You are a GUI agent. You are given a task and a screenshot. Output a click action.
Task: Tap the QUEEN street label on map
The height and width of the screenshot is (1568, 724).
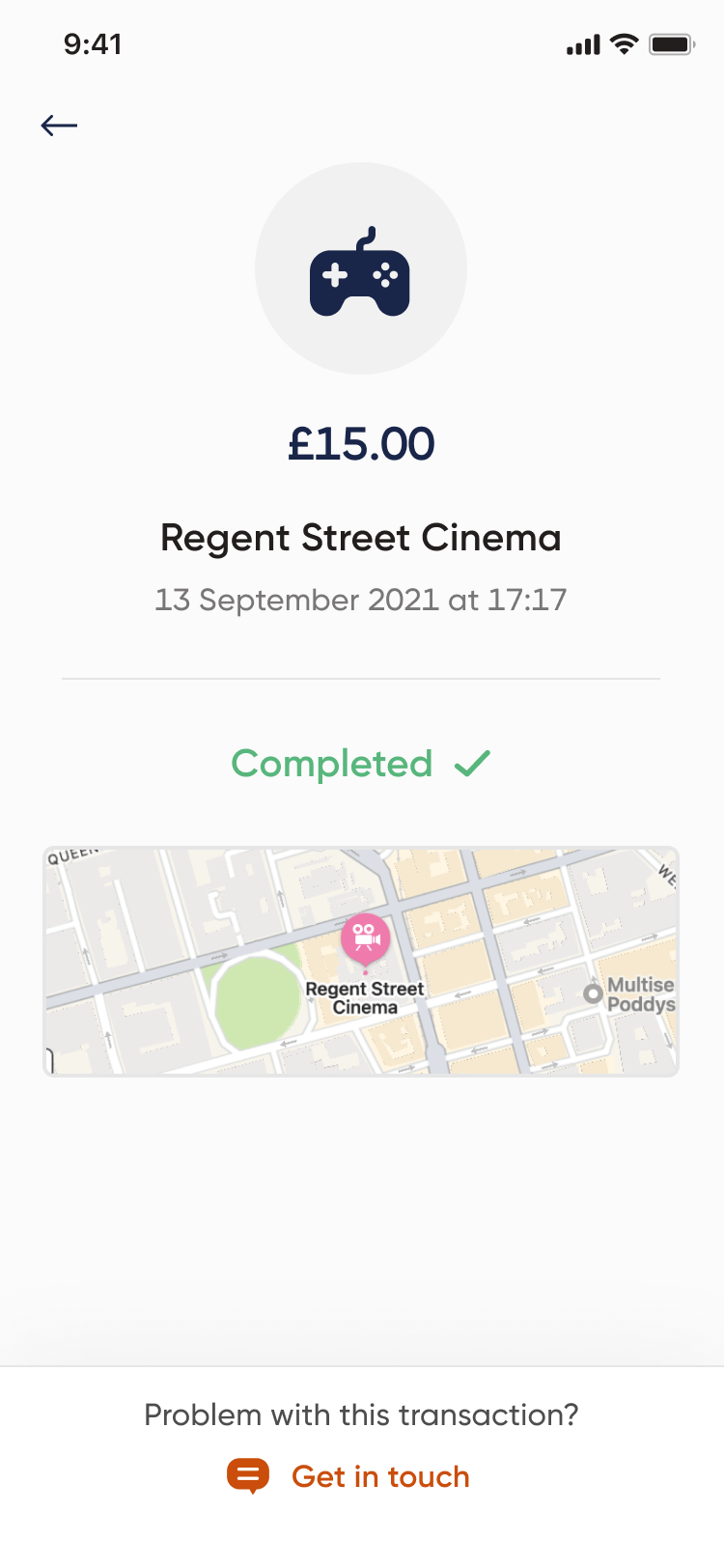click(73, 855)
